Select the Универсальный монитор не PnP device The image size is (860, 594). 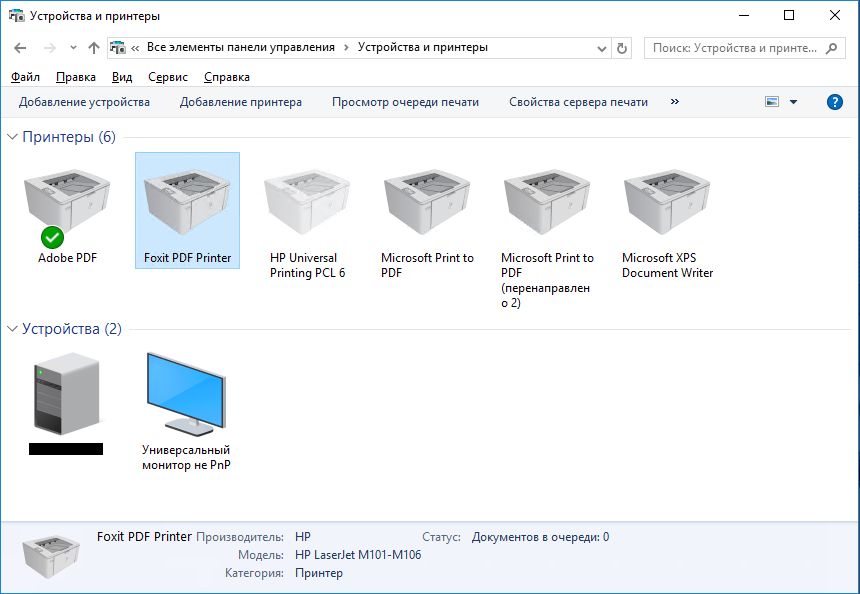[x=186, y=411]
